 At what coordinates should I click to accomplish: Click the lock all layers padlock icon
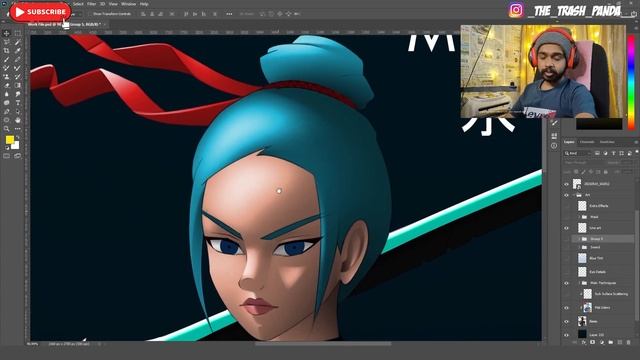(x=606, y=172)
